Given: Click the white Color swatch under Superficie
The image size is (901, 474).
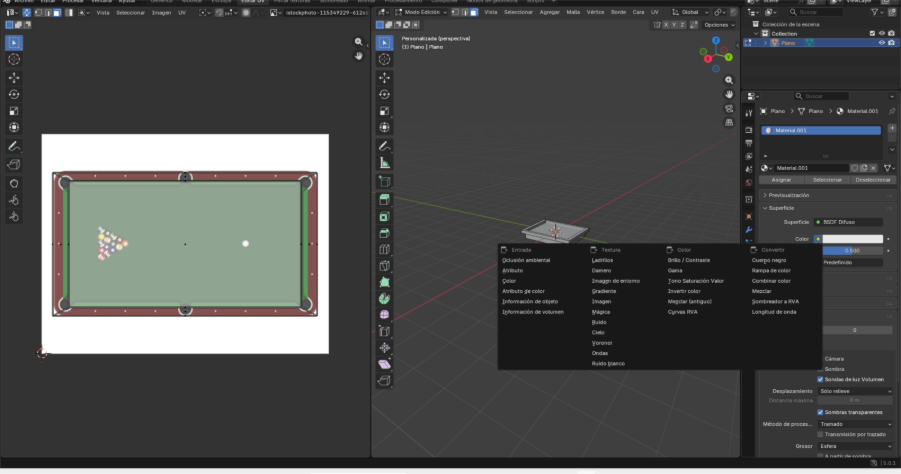Looking at the screenshot, I should point(853,239).
